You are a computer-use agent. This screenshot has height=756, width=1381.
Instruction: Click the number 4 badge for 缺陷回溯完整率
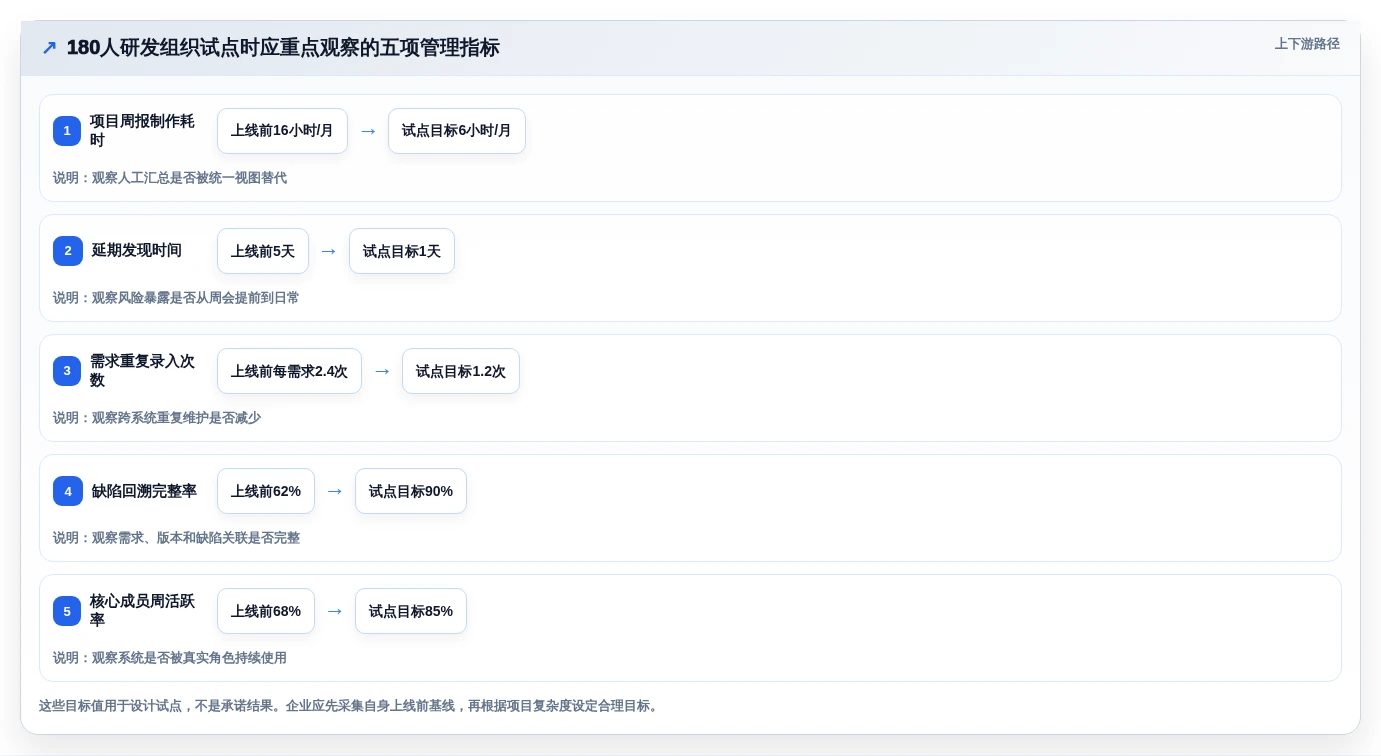[68, 491]
